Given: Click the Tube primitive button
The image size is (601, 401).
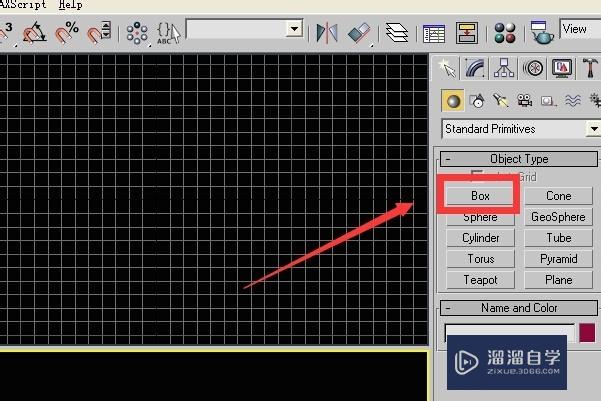Looking at the screenshot, I should 558,238.
